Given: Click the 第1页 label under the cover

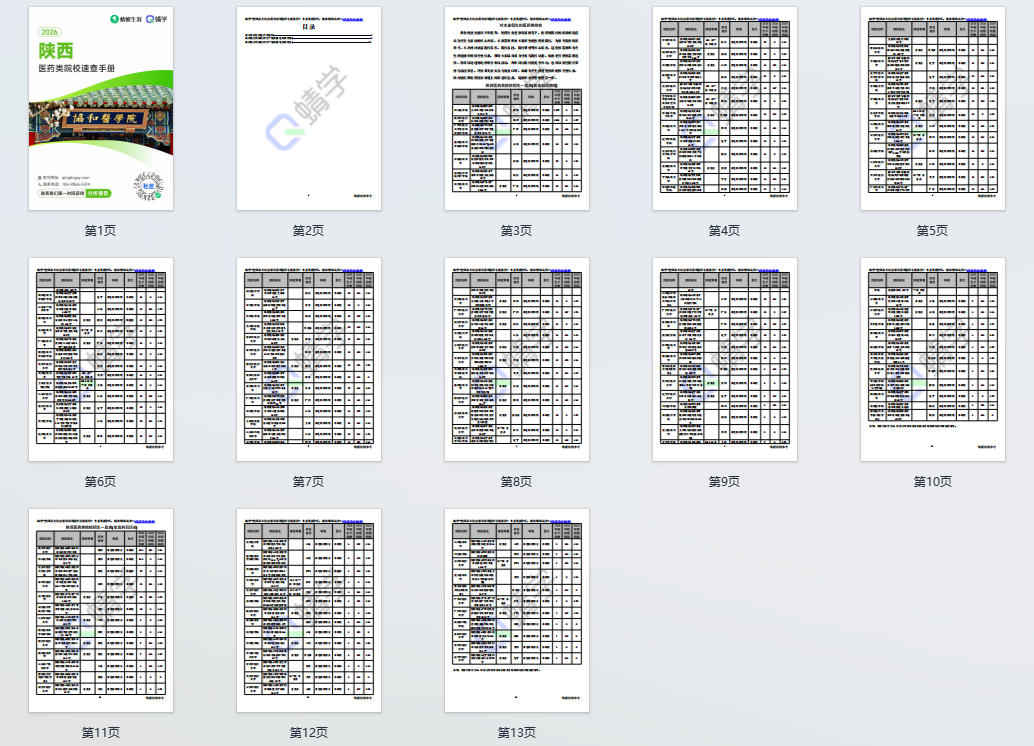Looking at the screenshot, I should point(100,230).
